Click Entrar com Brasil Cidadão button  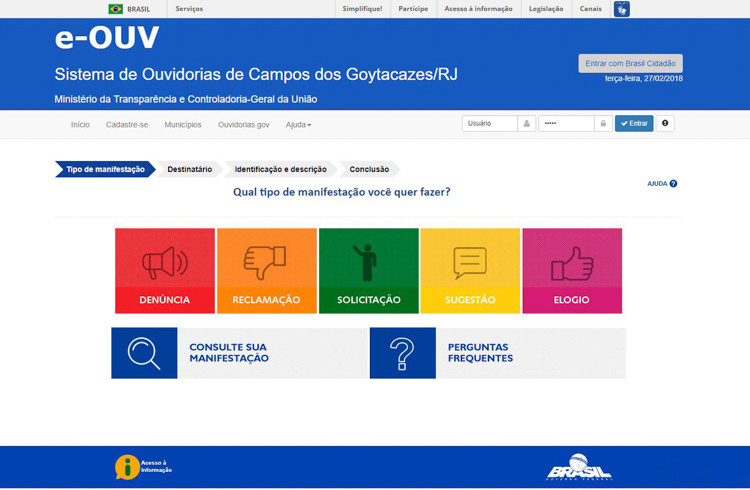point(630,63)
